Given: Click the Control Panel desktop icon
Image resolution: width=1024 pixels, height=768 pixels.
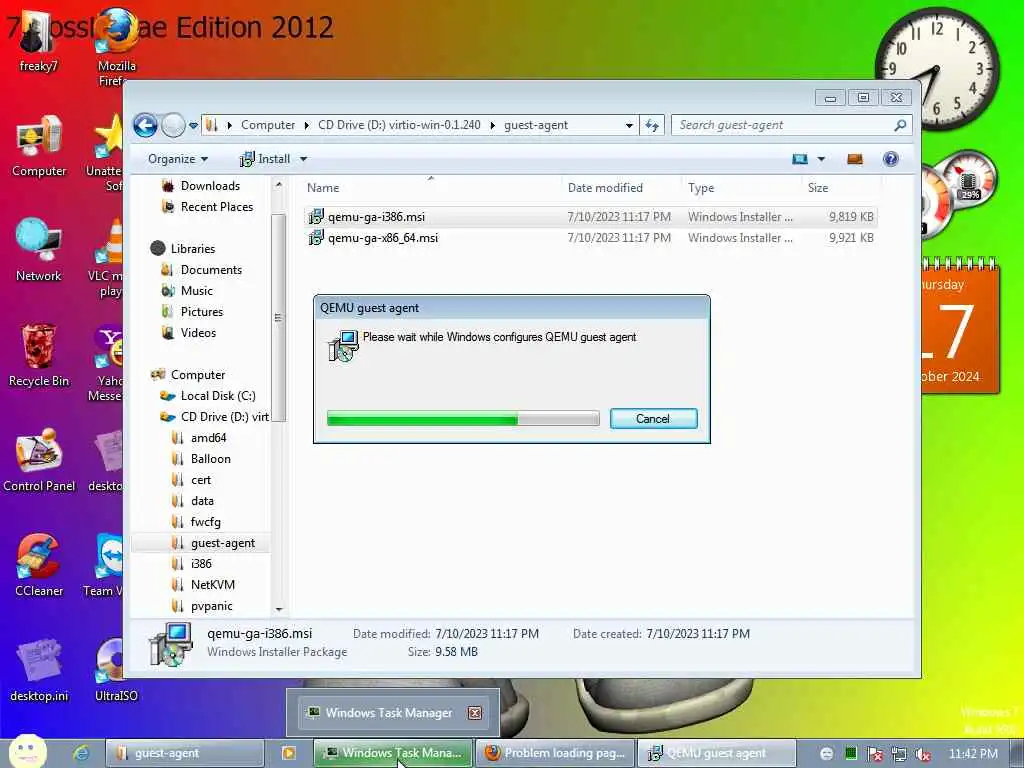Looking at the screenshot, I should coord(39,460).
